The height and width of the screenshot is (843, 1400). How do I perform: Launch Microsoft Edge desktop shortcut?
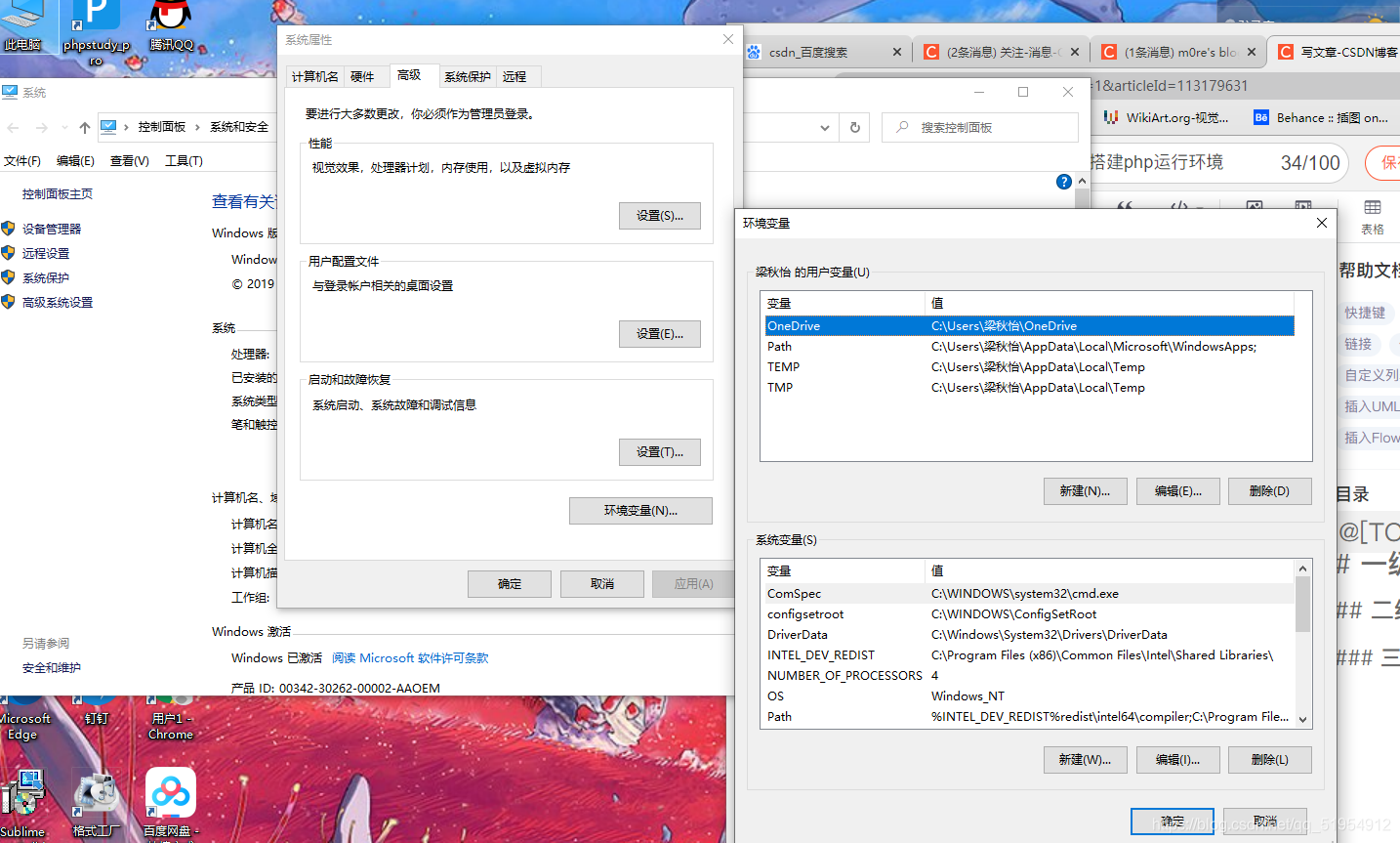point(23,720)
